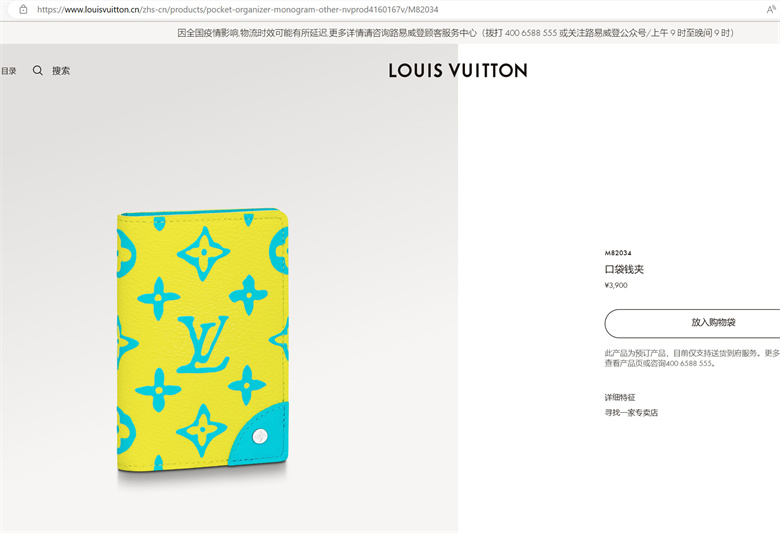Click the yellow wallet product image
780x533 pixels.
point(202,339)
